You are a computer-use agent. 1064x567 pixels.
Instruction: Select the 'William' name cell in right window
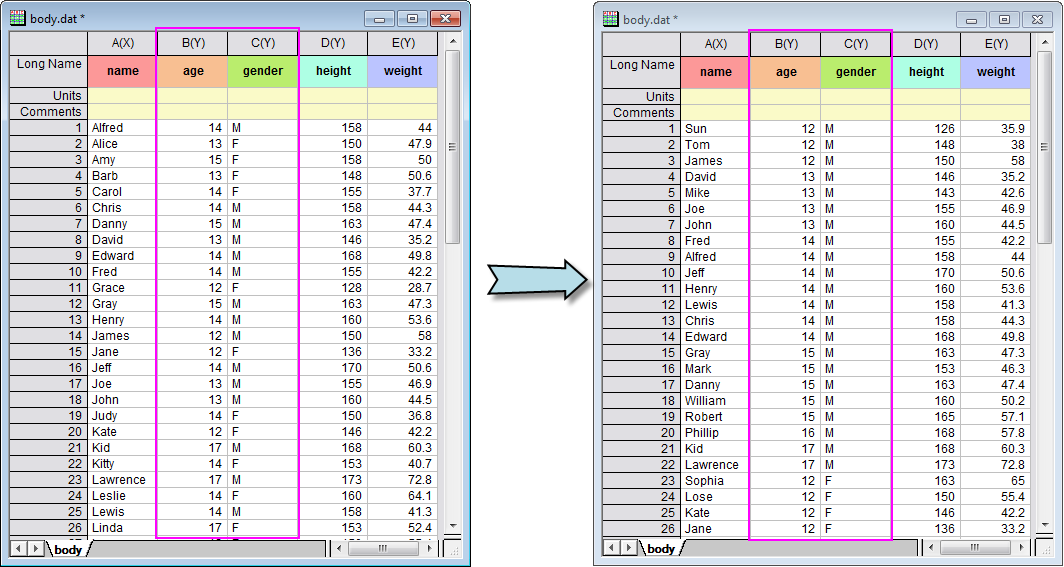(716, 401)
